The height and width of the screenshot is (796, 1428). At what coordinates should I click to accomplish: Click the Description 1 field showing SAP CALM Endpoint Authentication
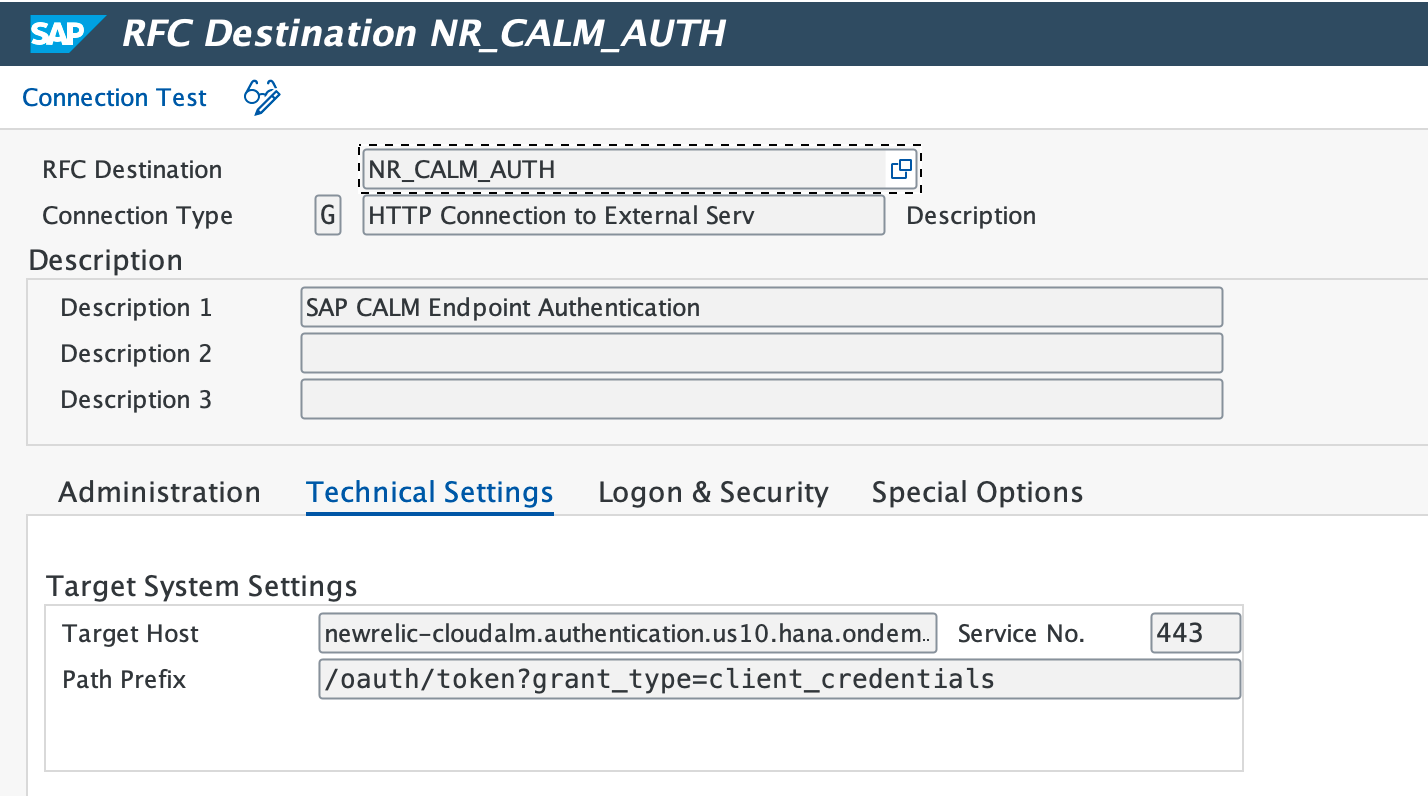click(x=760, y=307)
